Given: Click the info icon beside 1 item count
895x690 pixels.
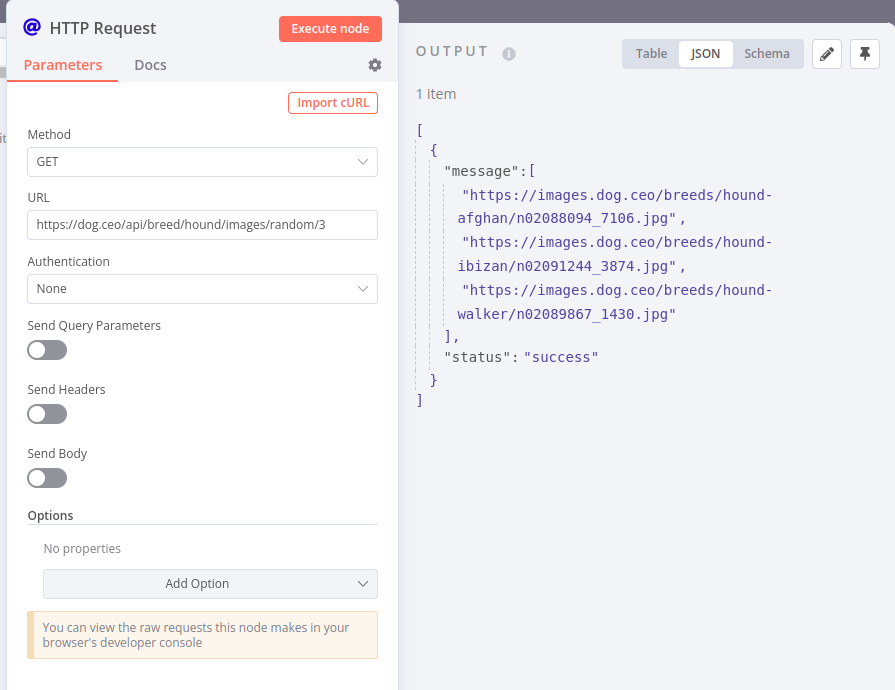Looking at the screenshot, I should point(508,54).
